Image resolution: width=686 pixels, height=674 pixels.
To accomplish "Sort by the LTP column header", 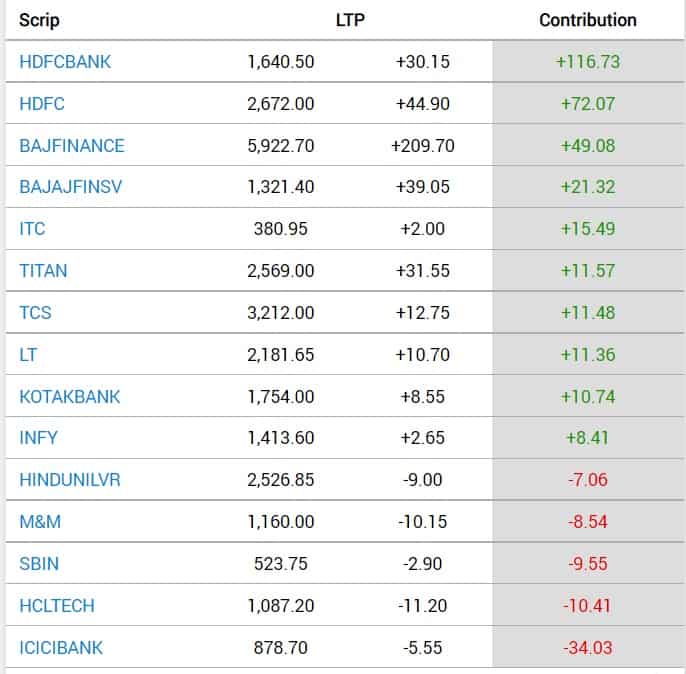I will 350,20.
